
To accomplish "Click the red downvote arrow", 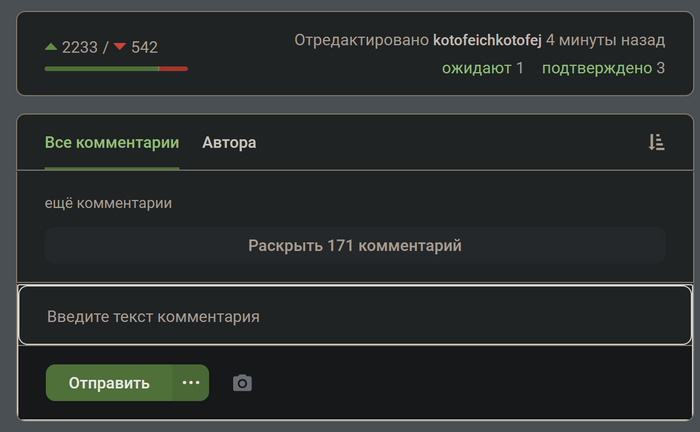I will (x=119, y=47).
